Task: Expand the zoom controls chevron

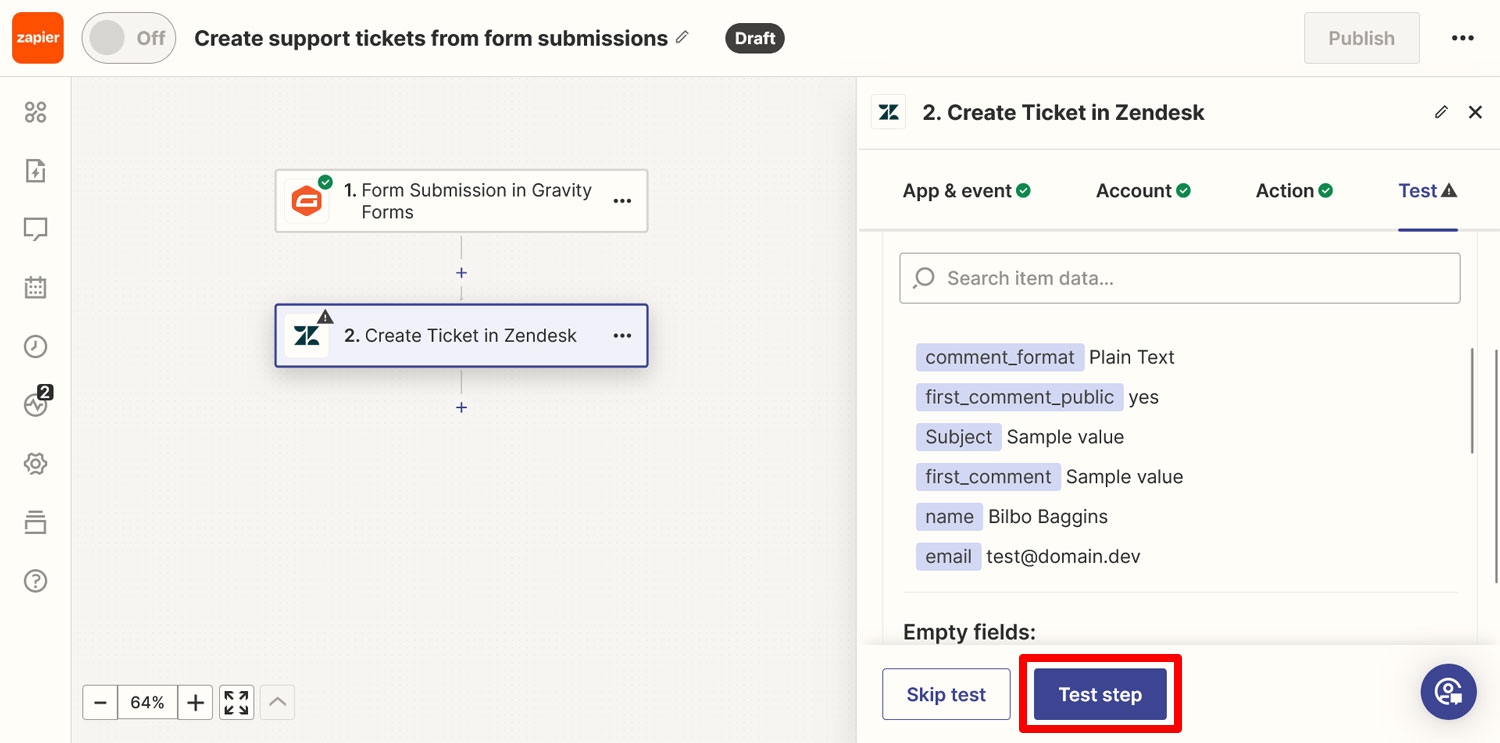Action: pyautogui.click(x=278, y=702)
